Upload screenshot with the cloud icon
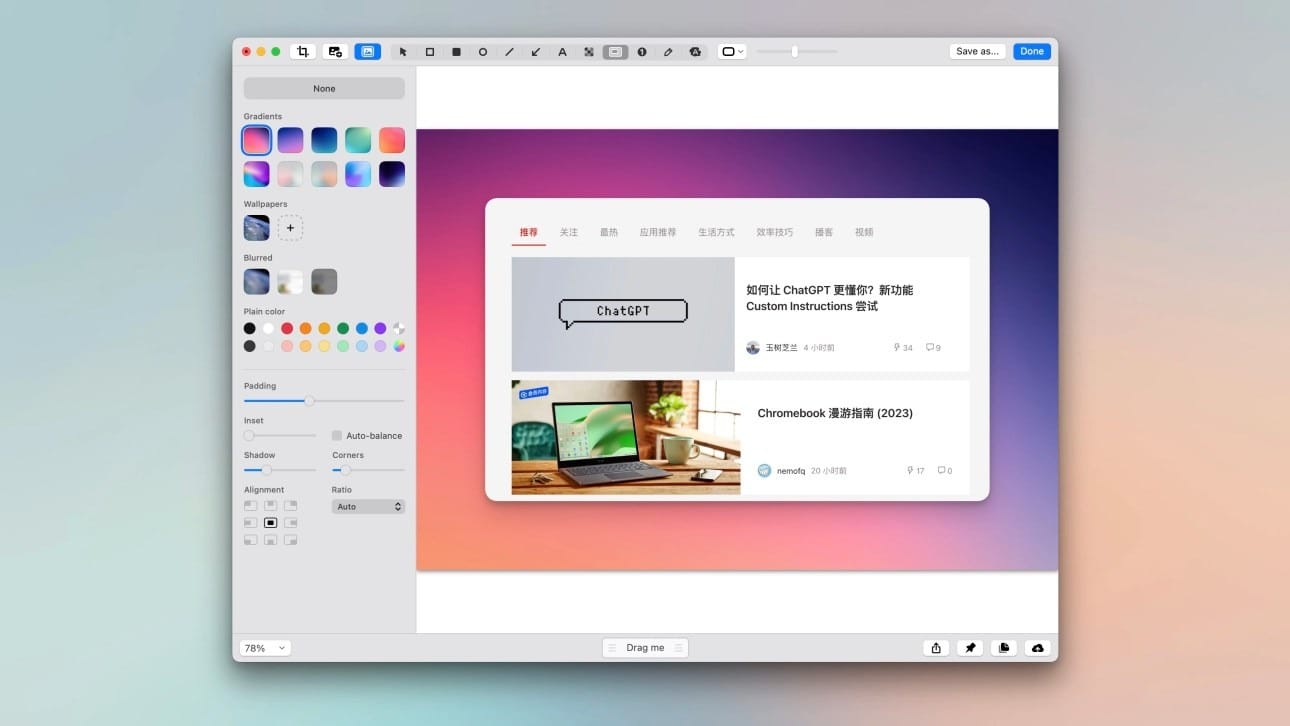The height and width of the screenshot is (726, 1290). tap(1037, 648)
